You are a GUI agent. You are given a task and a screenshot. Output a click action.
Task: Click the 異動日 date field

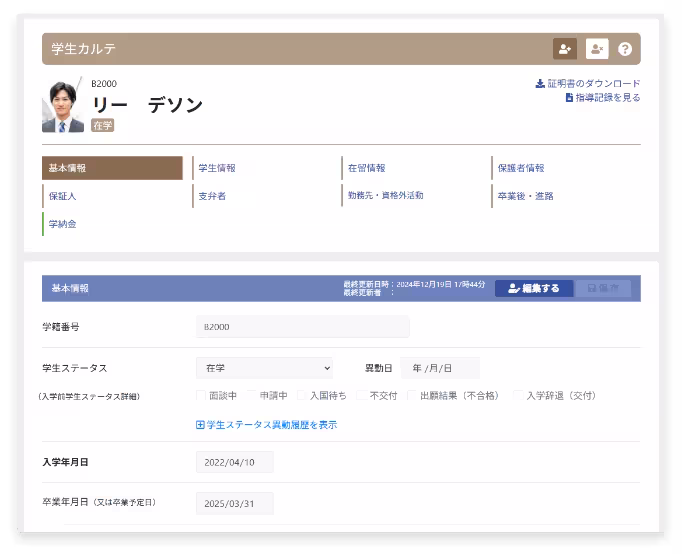click(440, 368)
